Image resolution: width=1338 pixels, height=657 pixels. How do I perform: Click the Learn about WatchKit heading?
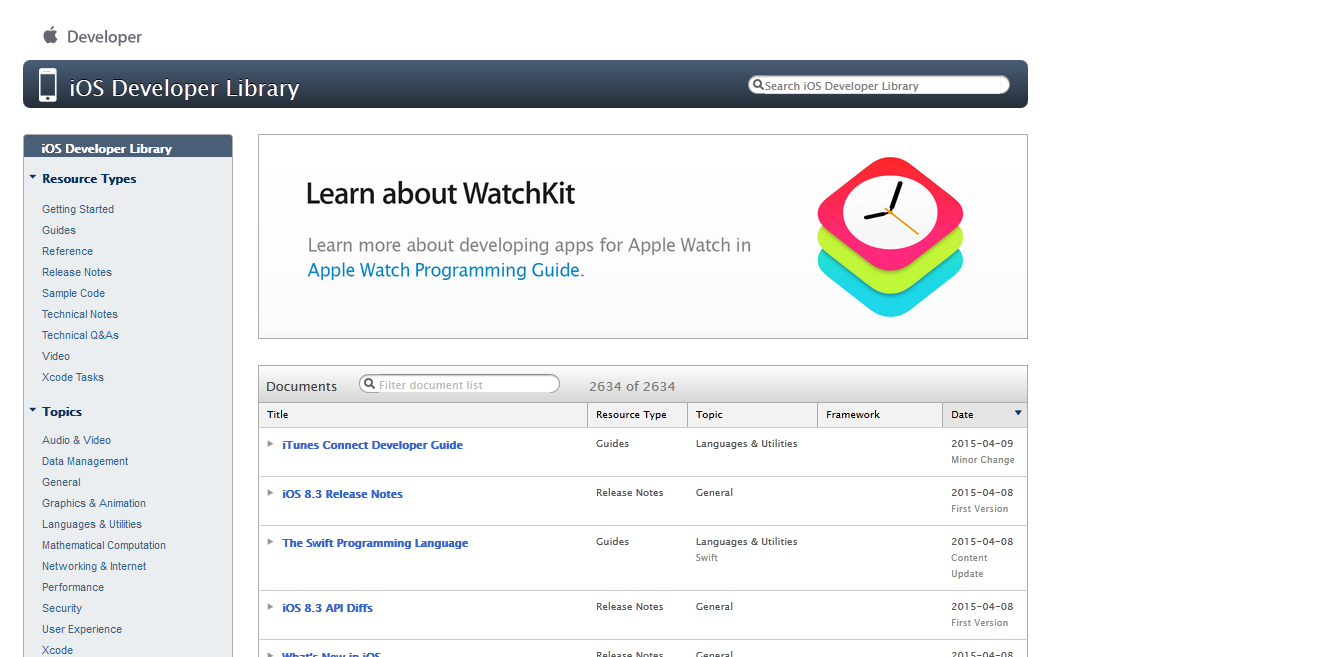click(x=440, y=193)
